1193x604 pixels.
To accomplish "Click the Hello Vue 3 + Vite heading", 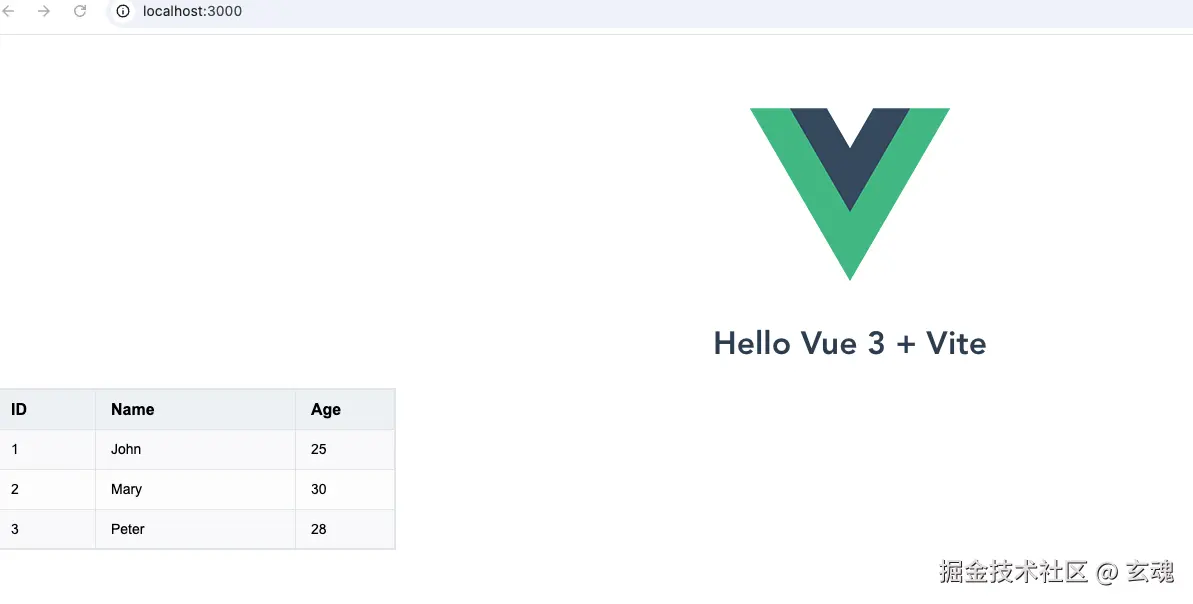I will pos(849,343).
